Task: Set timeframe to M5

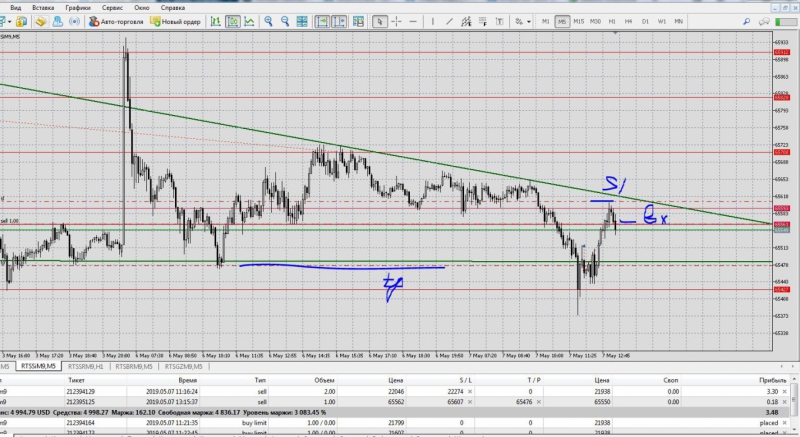Action: point(562,21)
